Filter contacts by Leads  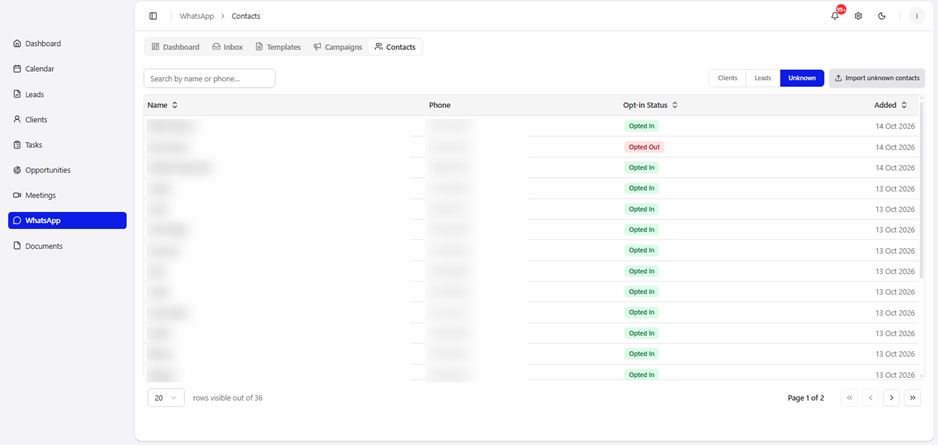(763, 78)
